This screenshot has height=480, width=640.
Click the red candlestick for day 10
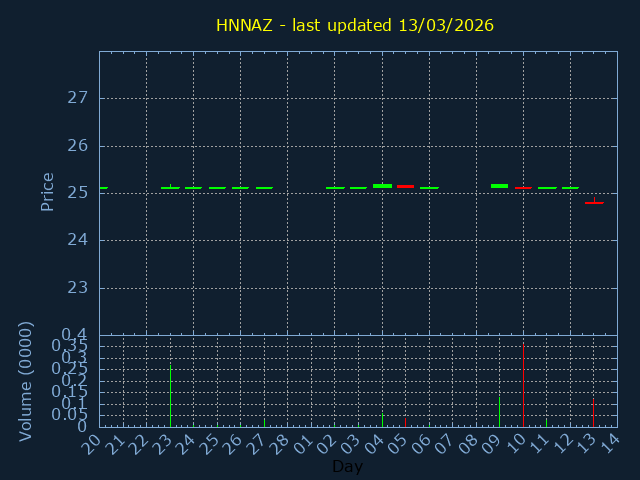point(523,188)
